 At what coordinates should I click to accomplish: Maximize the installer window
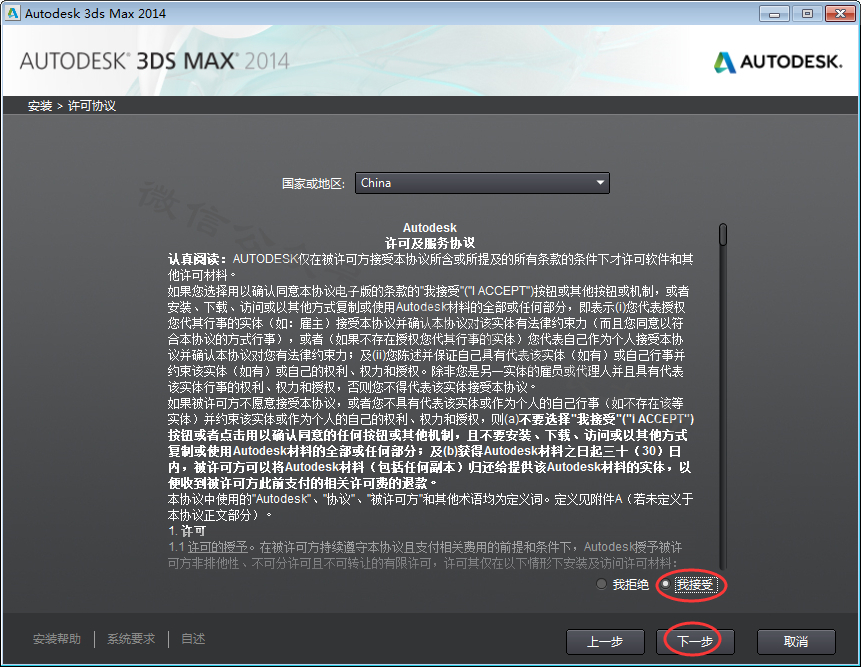coord(807,14)
